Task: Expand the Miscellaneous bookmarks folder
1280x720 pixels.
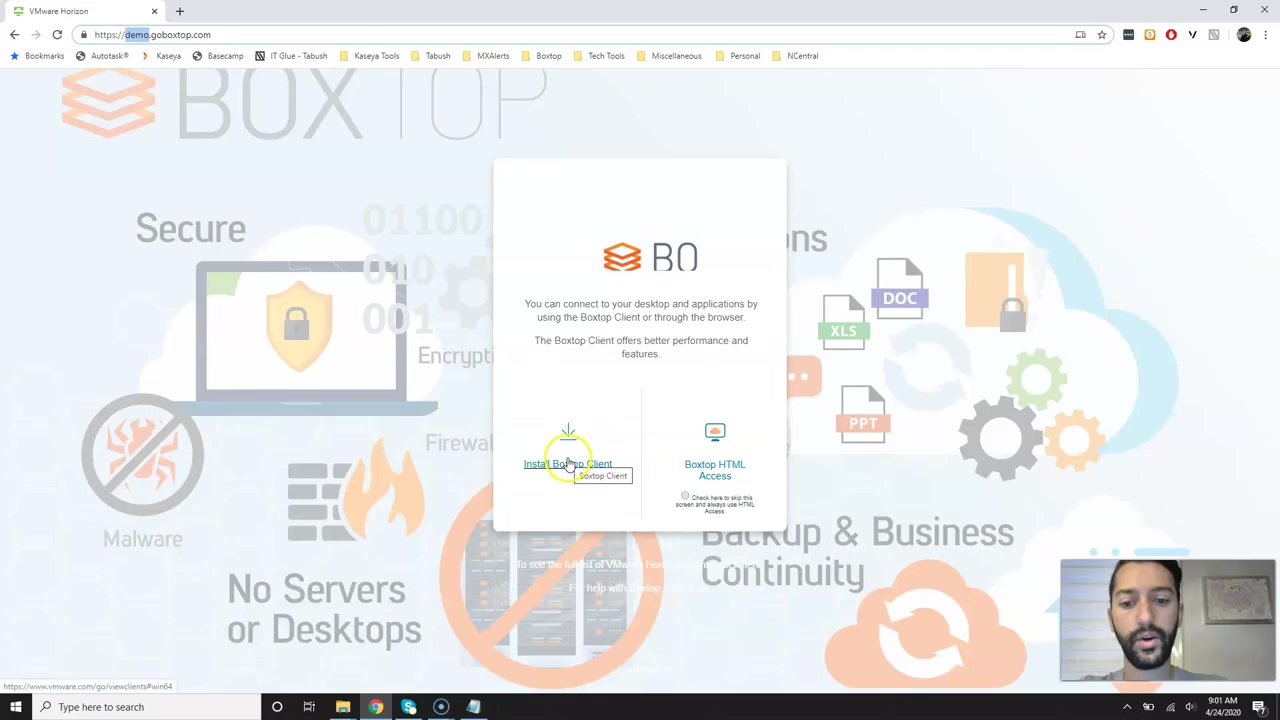Action: point(669,56)
